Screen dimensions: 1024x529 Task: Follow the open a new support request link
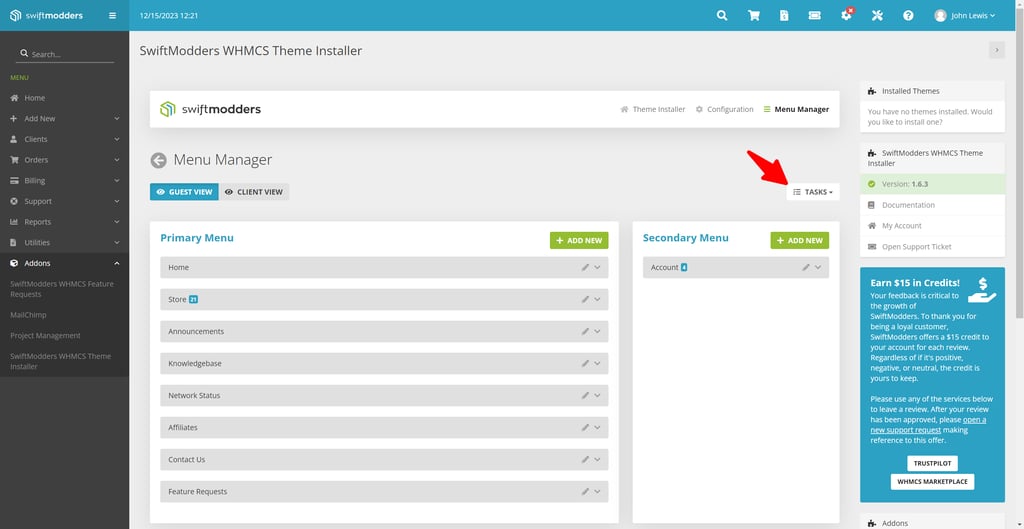click(928, 425)
